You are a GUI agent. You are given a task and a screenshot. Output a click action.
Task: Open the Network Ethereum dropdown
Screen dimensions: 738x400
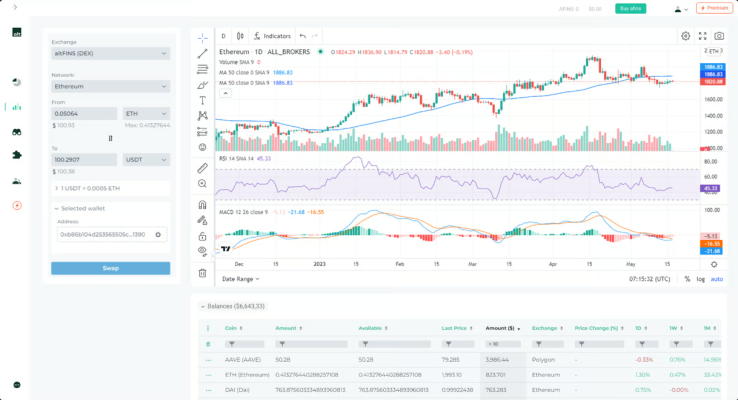point(111,87)
